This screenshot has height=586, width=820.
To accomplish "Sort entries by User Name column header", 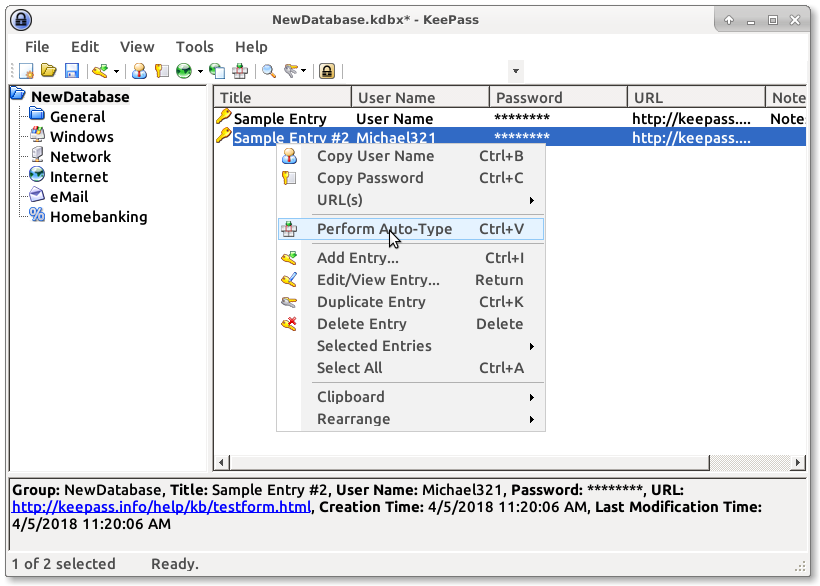I will [x=420, y=97].
